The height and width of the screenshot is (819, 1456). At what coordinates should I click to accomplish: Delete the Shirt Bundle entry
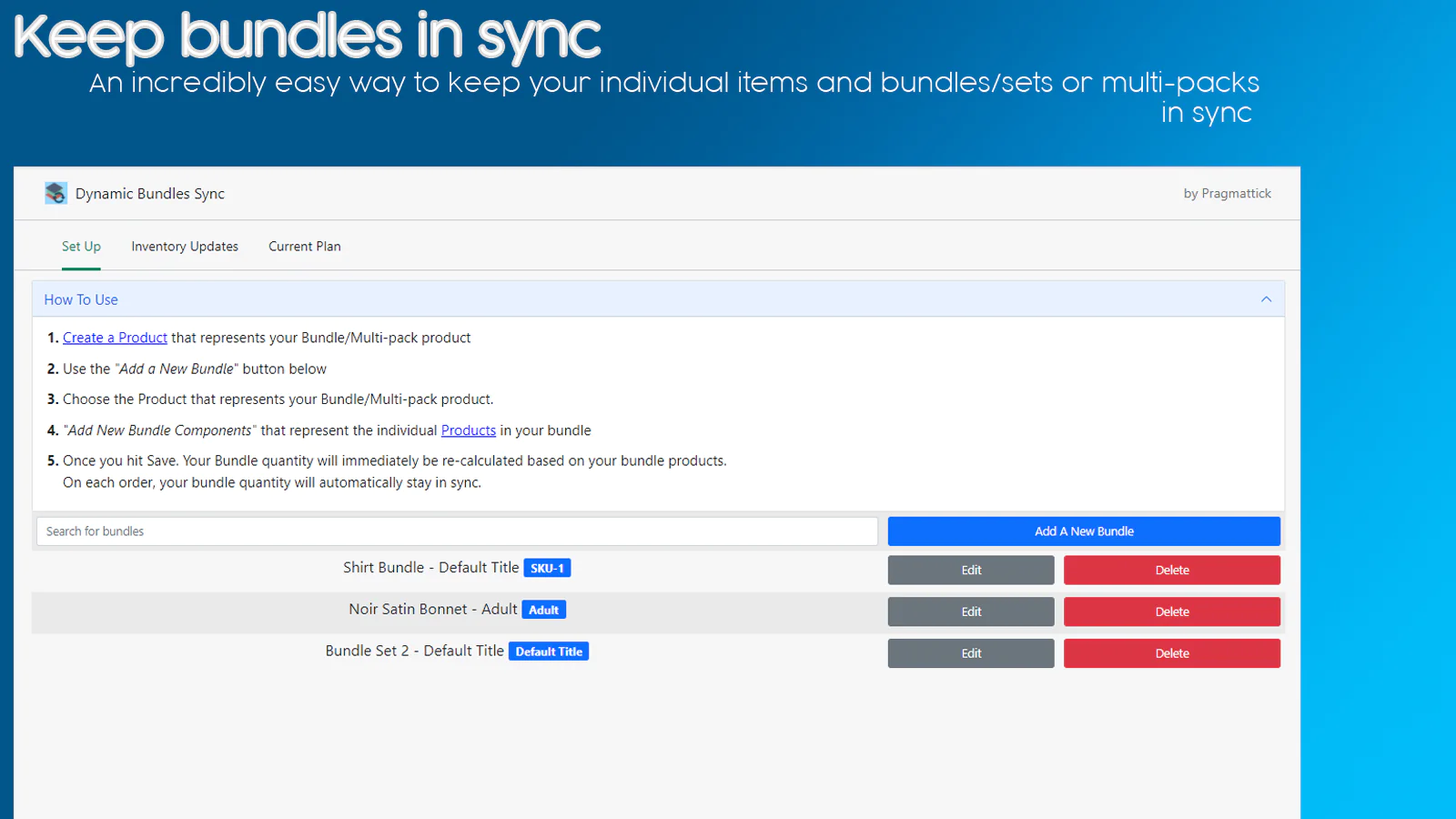tap(1171, 571)
